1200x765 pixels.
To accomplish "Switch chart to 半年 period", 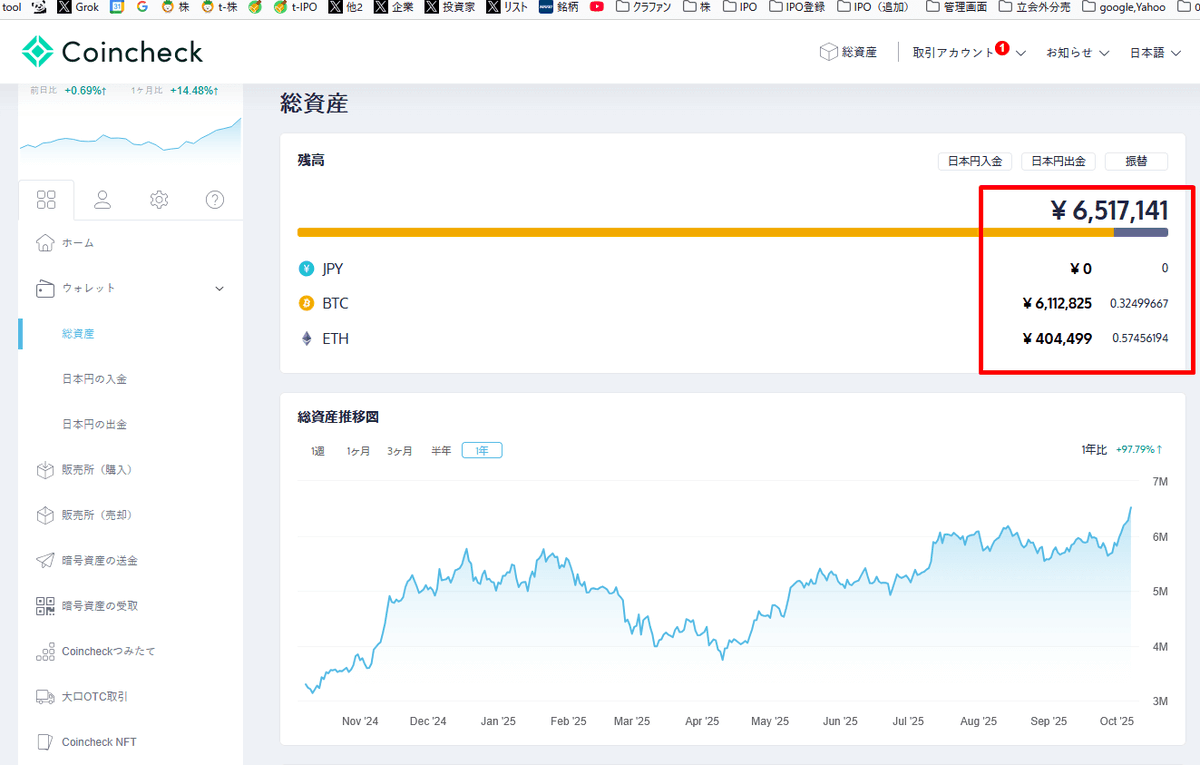I will click(x=440, y=450).
